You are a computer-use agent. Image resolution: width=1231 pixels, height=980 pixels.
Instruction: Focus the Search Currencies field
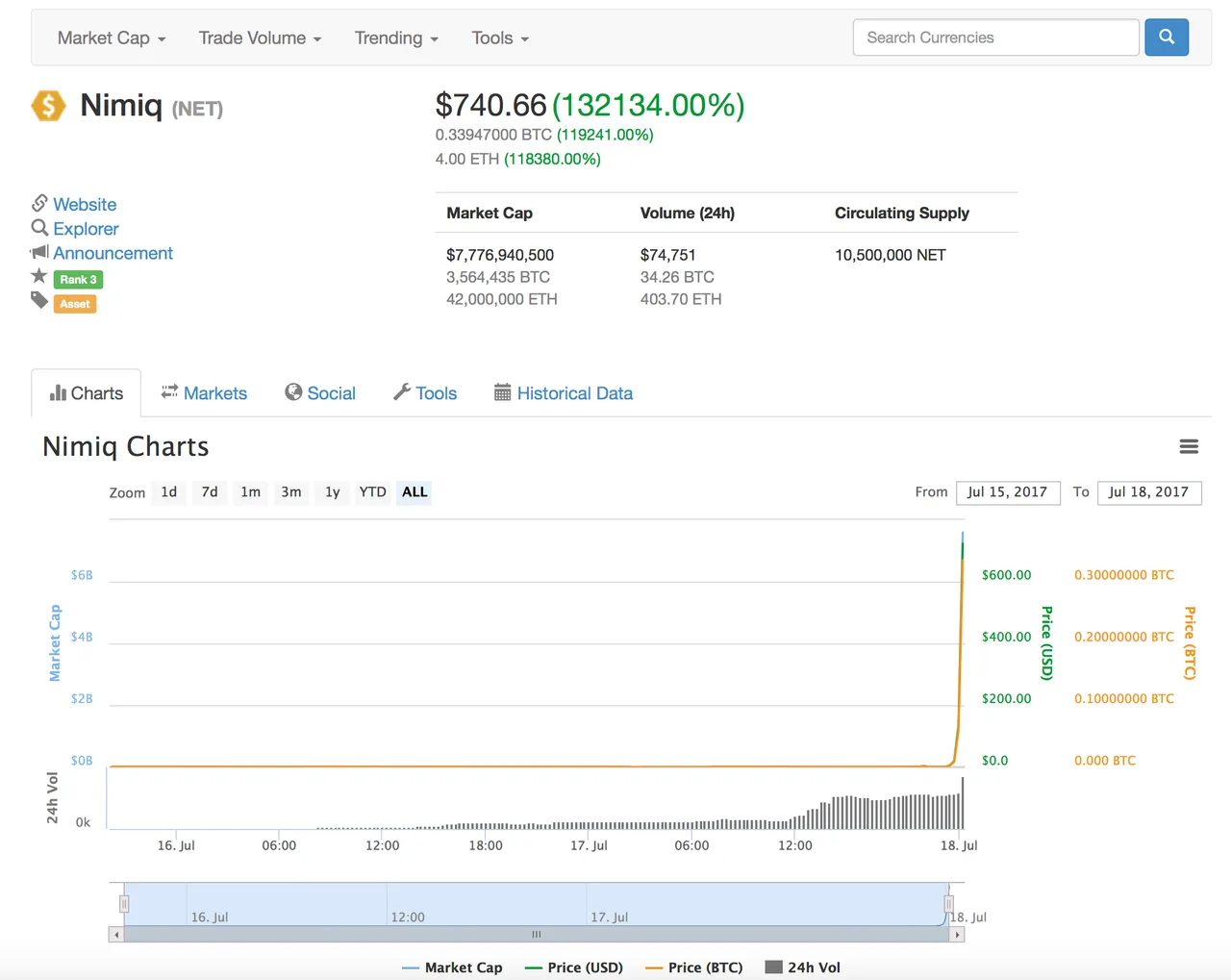[x=995, y=38]
